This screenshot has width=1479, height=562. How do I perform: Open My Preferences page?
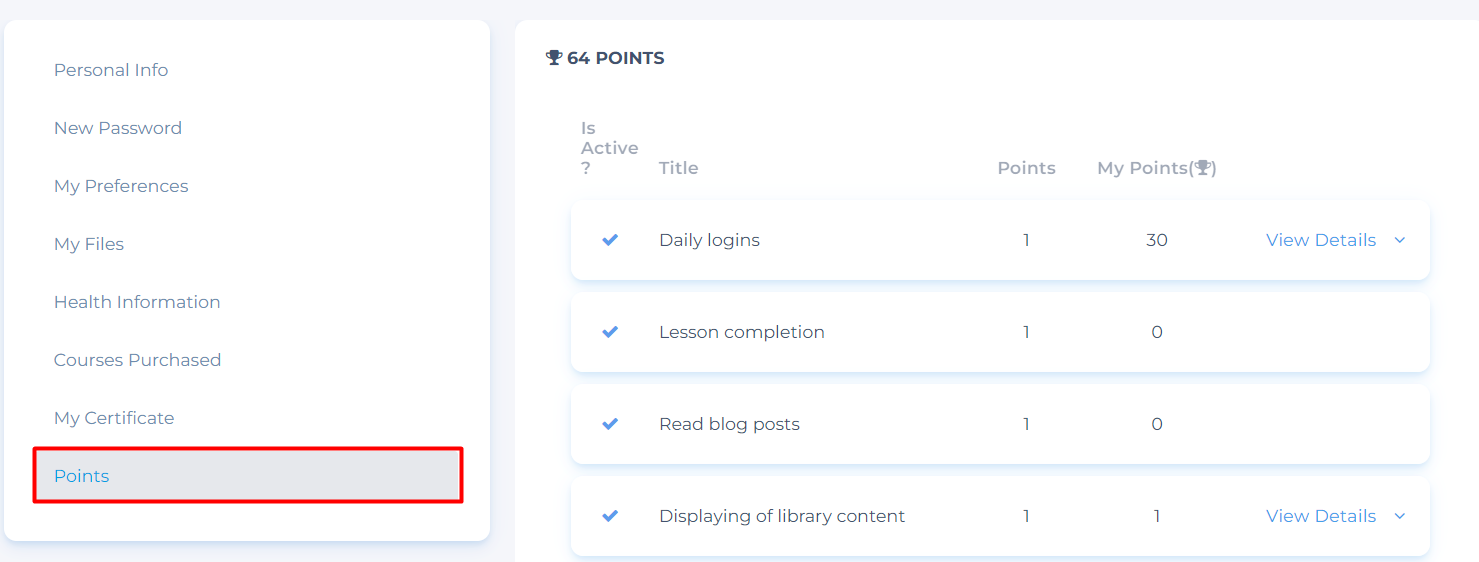click(121, 186)
